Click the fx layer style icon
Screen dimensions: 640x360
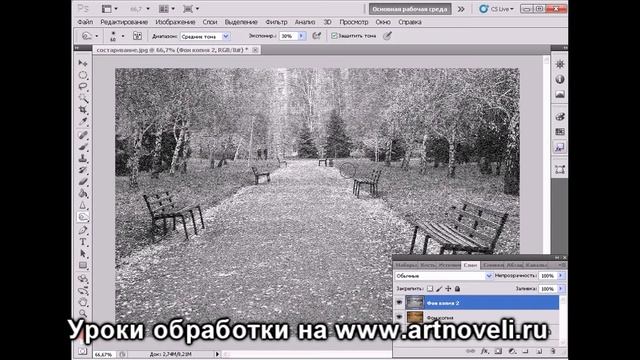point(484,351)
